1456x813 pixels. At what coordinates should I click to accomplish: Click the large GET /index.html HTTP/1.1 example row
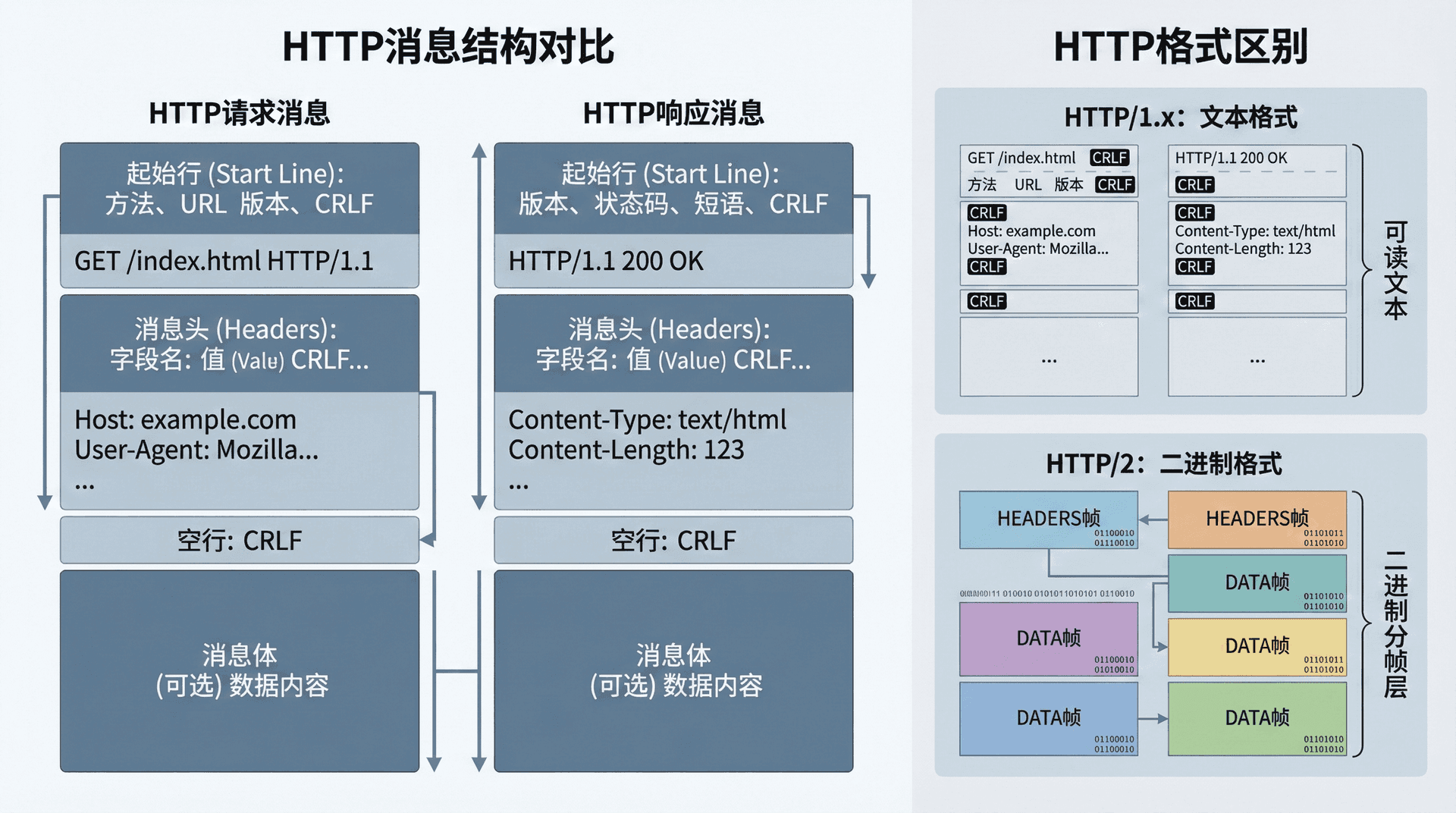[239, 261]
